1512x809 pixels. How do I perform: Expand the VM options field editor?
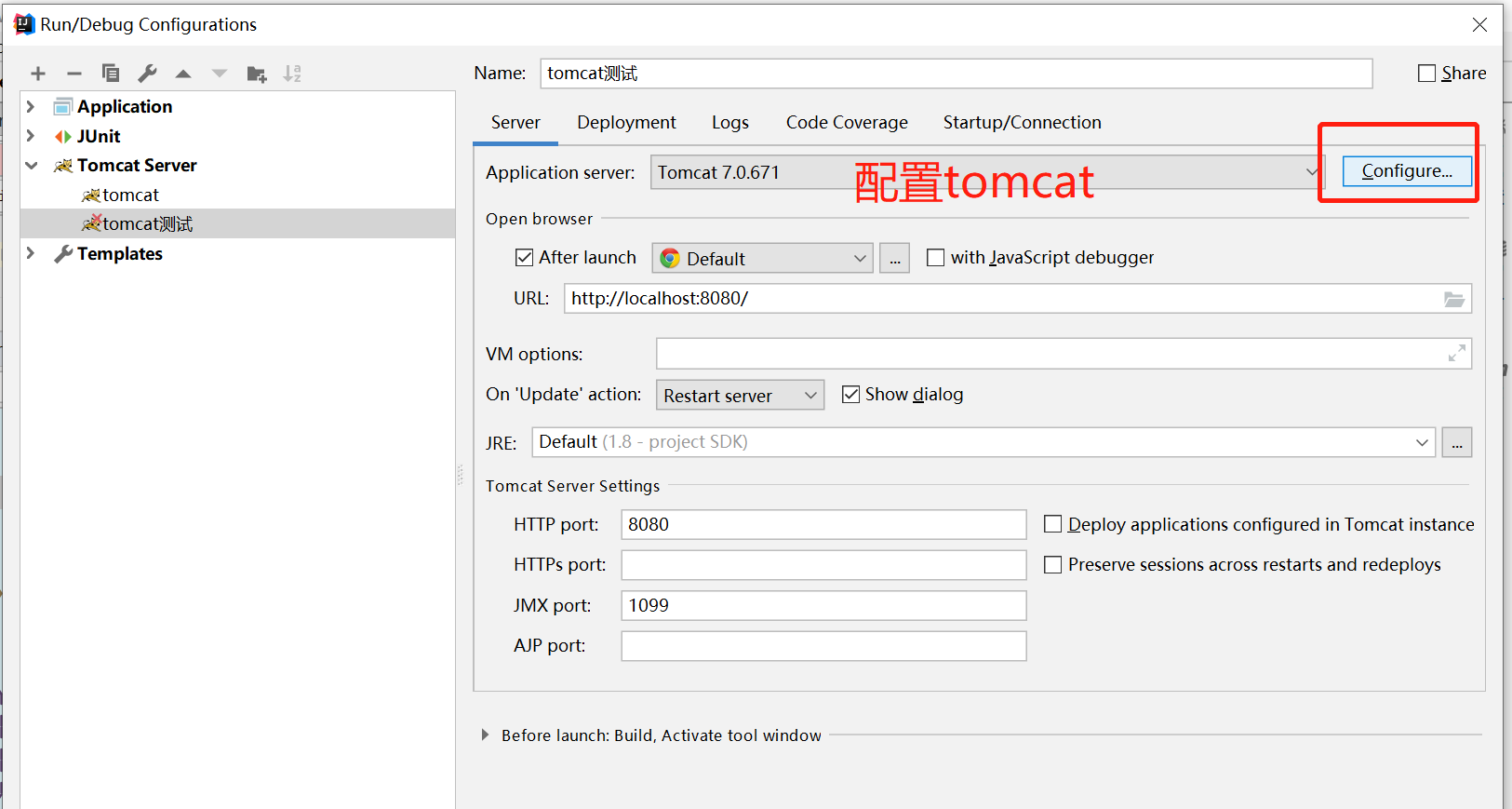click(x=1457, y=354)
